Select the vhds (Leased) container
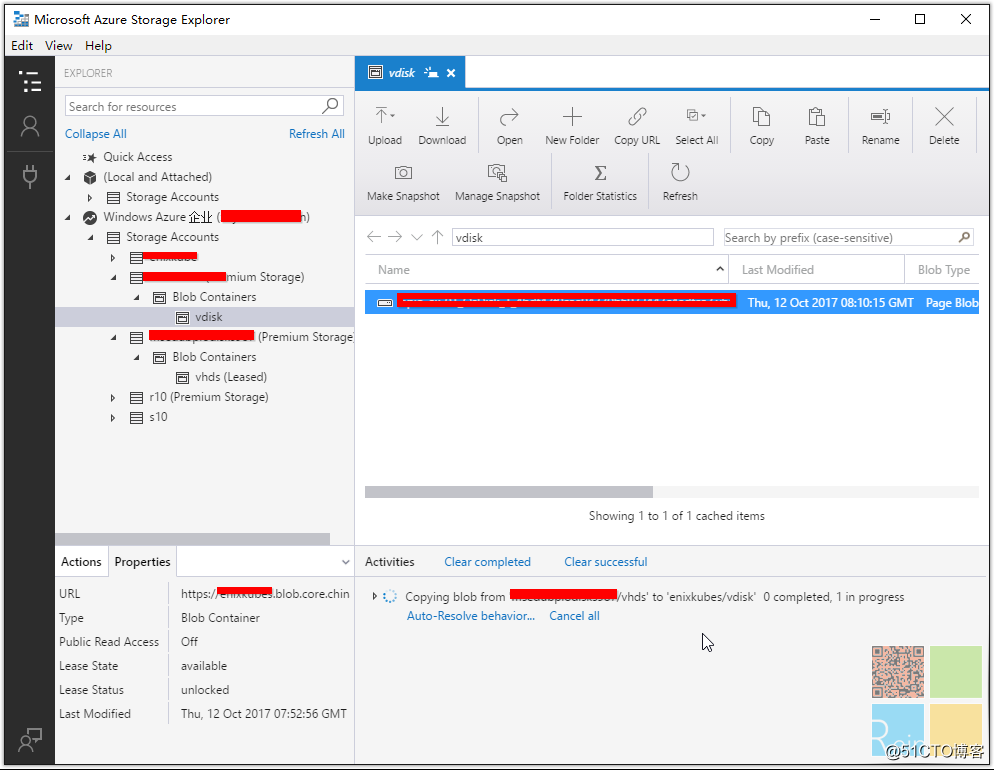This screenshot has width=994, height=770. point(231,377)
